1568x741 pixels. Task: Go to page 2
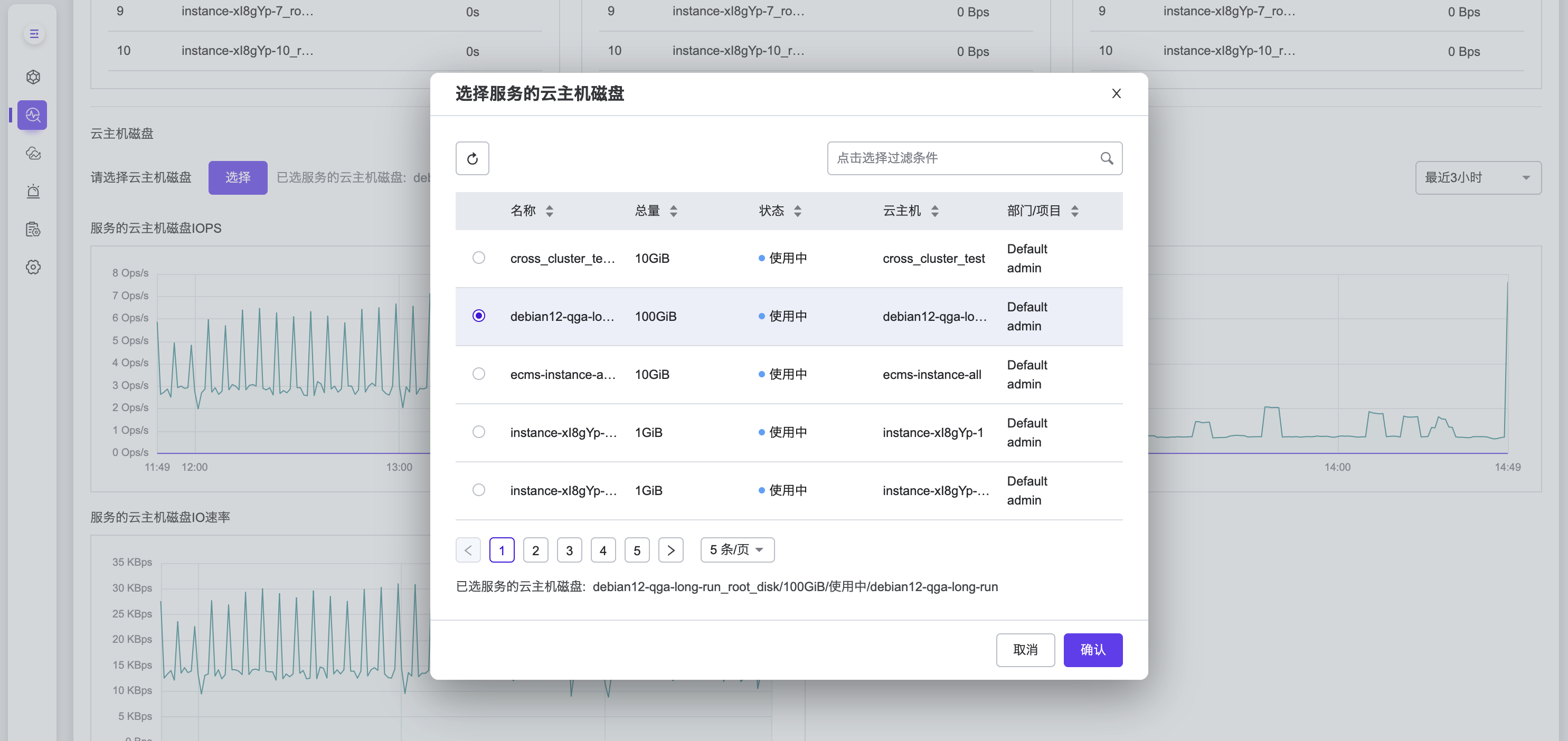click(x=536, y=550)
